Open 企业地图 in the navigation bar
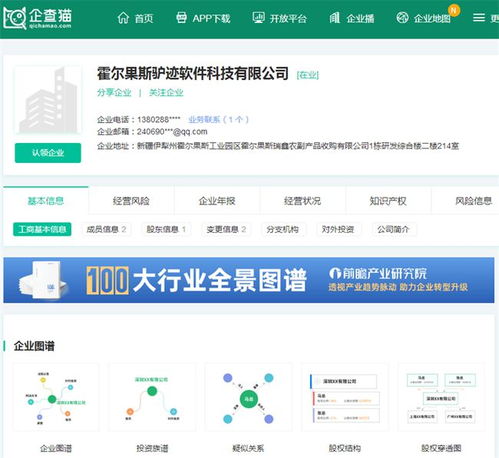This screenshot has height=458, width=499. pos(432,18)
